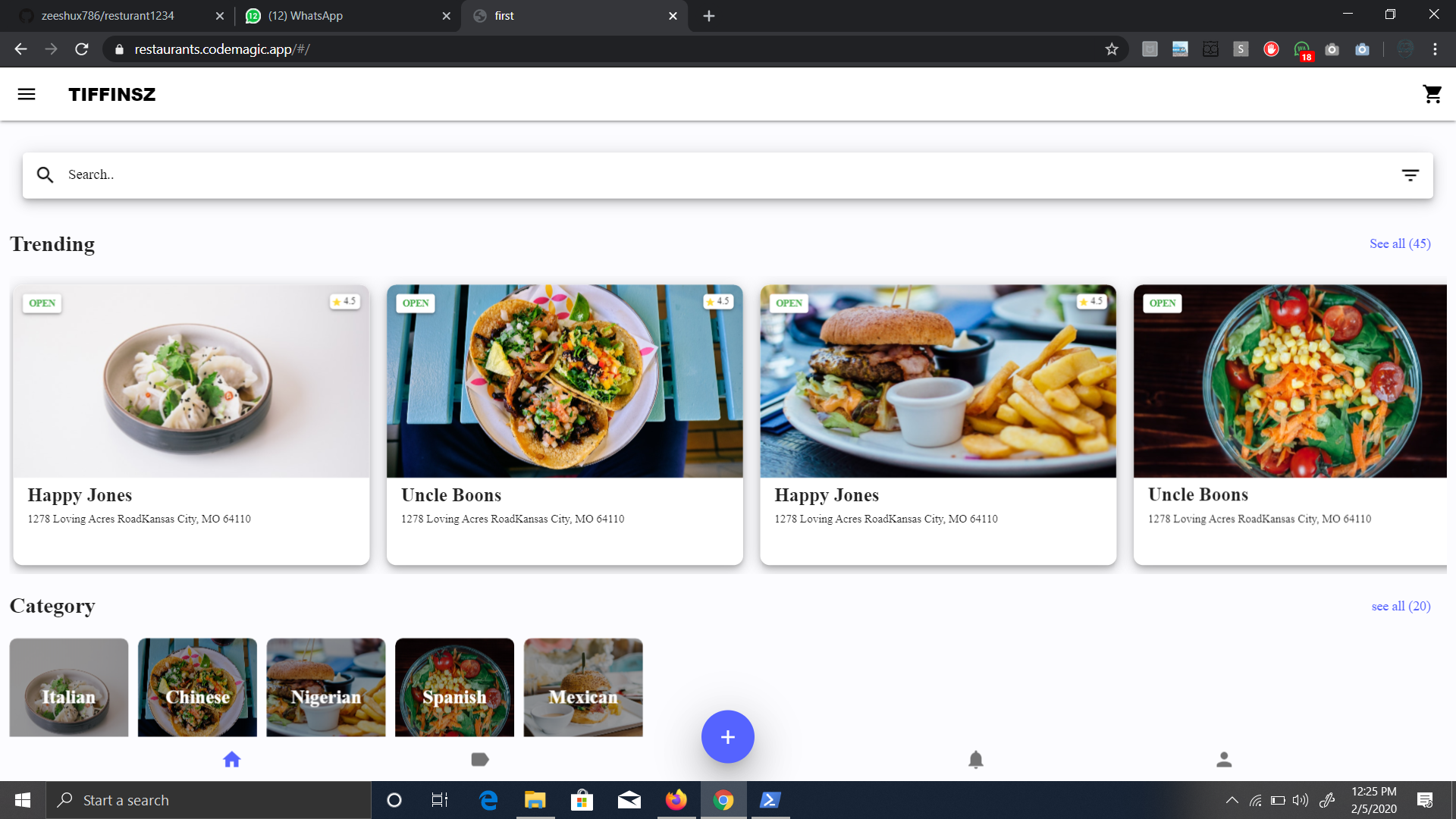Select the Chinese category
1456x819 pixels.
[x=197, y=687]
